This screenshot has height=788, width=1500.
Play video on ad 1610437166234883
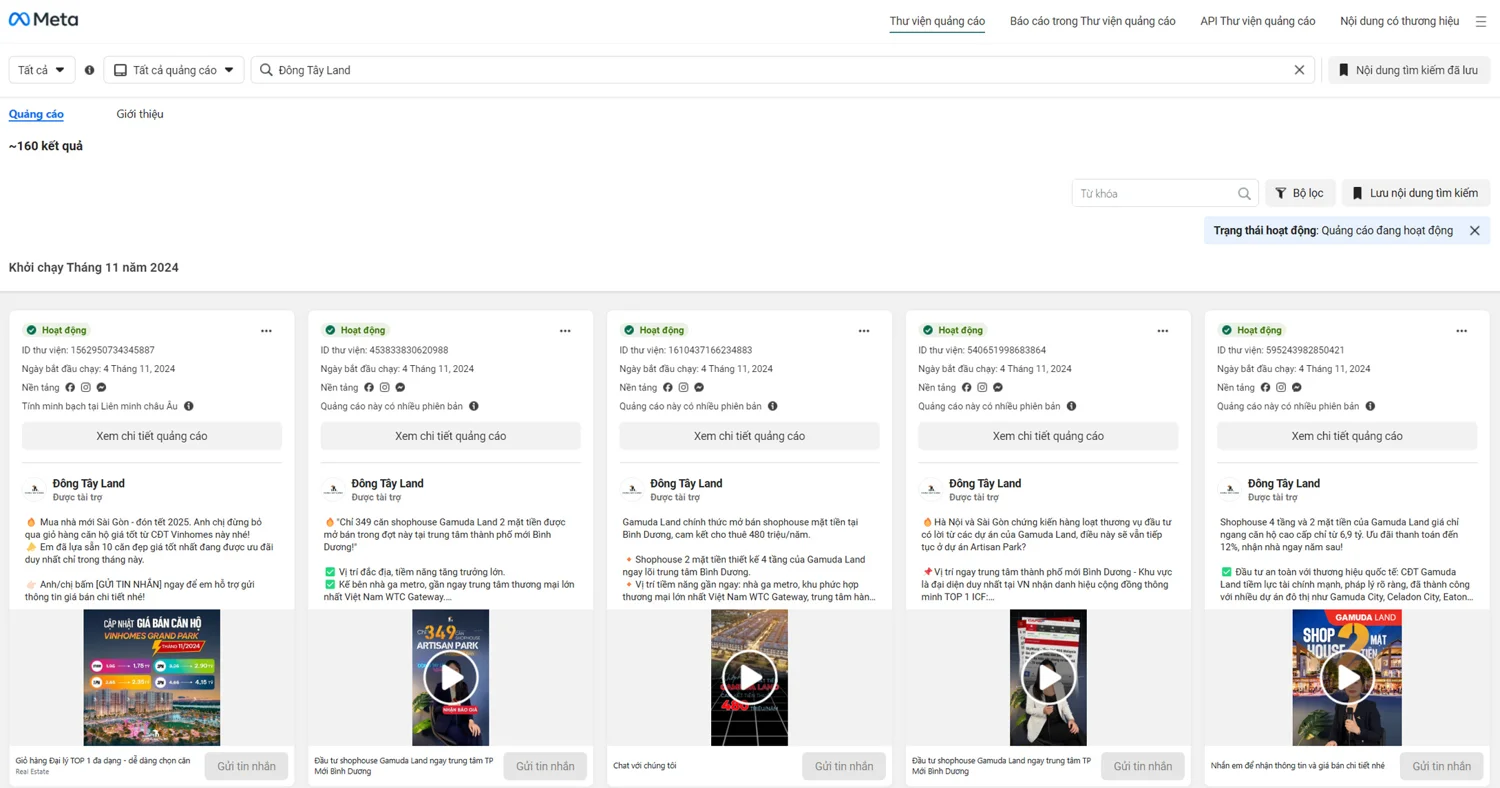tap(749, 678)
